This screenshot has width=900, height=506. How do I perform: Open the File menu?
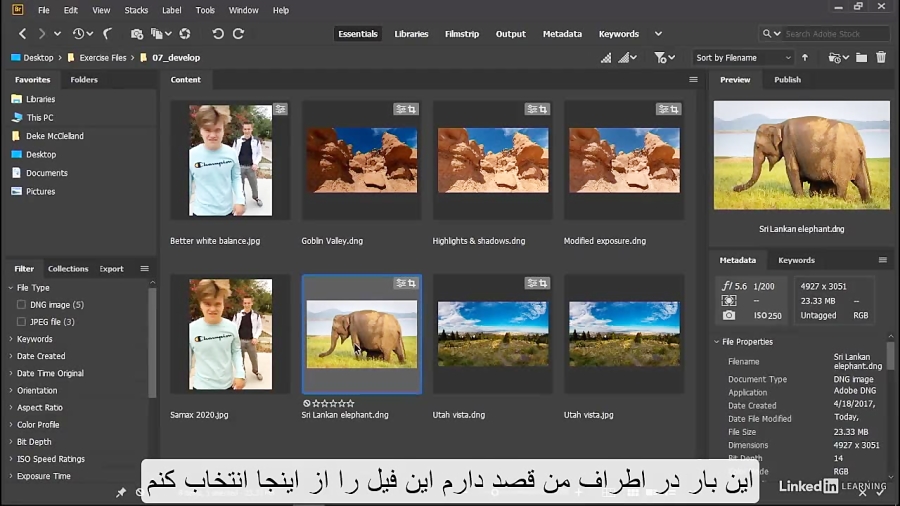coord(44,10)
